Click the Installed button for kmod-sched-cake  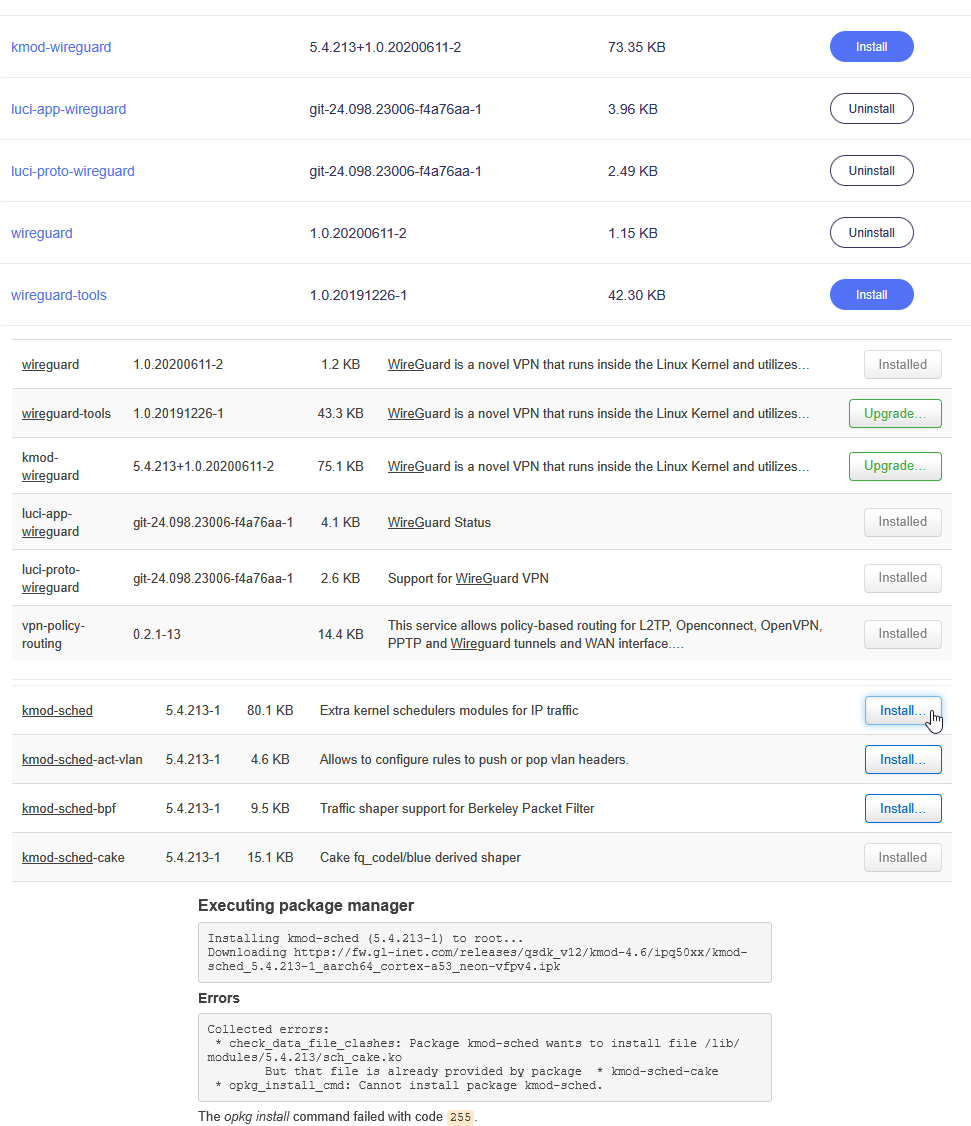(902, 857)
